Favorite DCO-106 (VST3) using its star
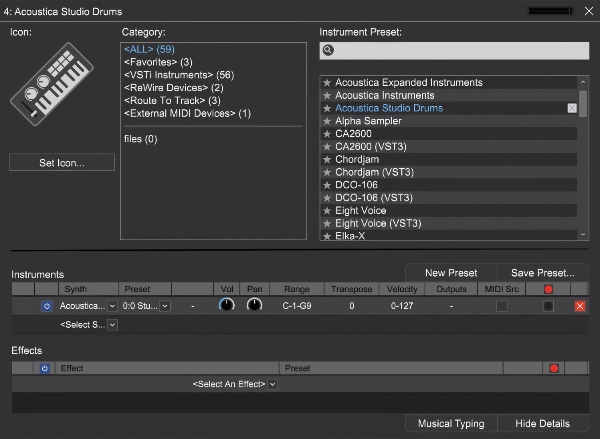 [327, 198]
